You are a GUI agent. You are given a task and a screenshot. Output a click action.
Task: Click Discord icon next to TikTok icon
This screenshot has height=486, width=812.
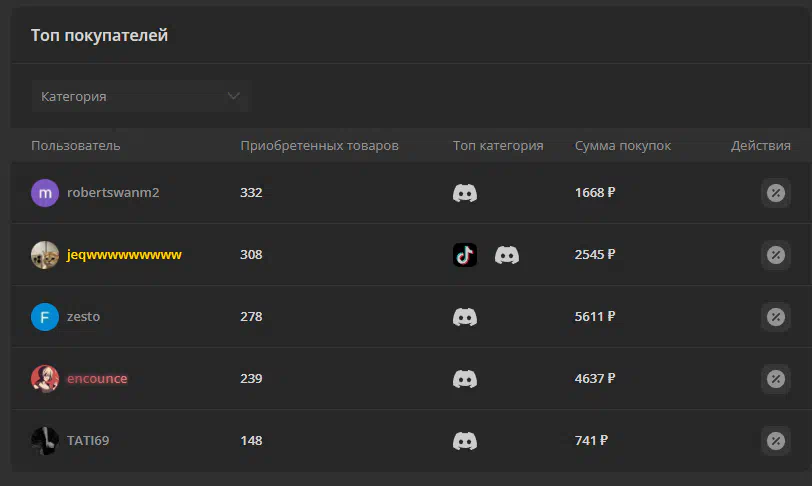(x=506, y=255)
